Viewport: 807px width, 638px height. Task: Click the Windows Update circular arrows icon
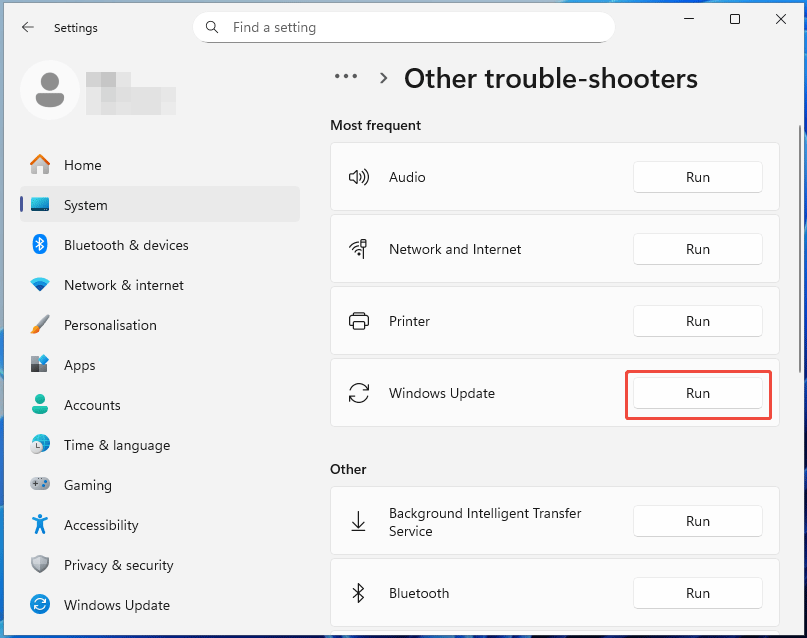click(359, 393)
